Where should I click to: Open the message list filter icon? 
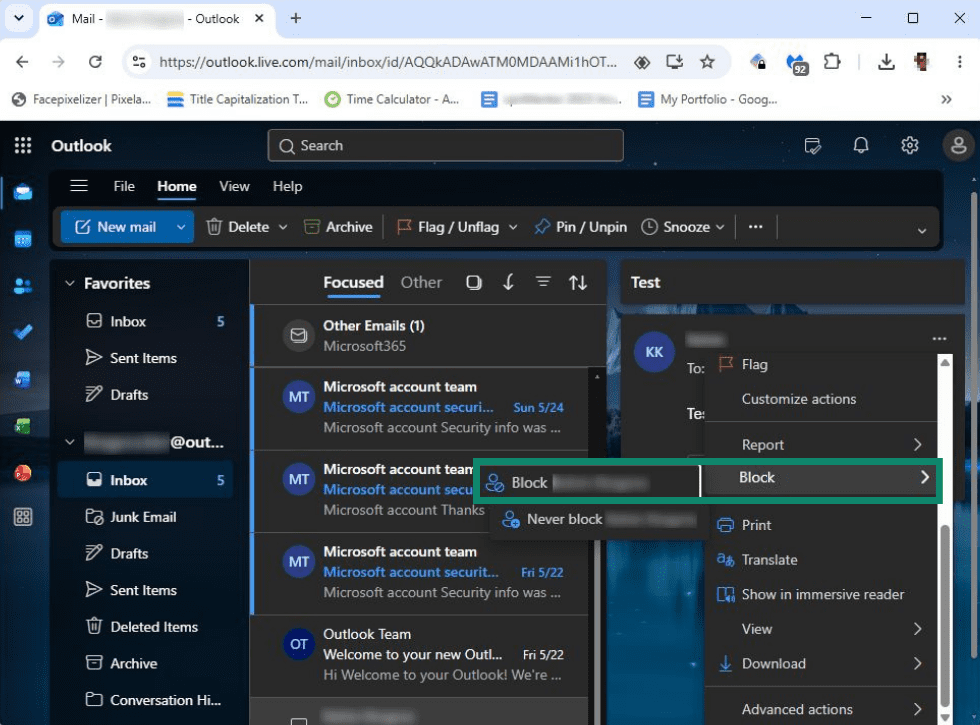pos(543,282)
